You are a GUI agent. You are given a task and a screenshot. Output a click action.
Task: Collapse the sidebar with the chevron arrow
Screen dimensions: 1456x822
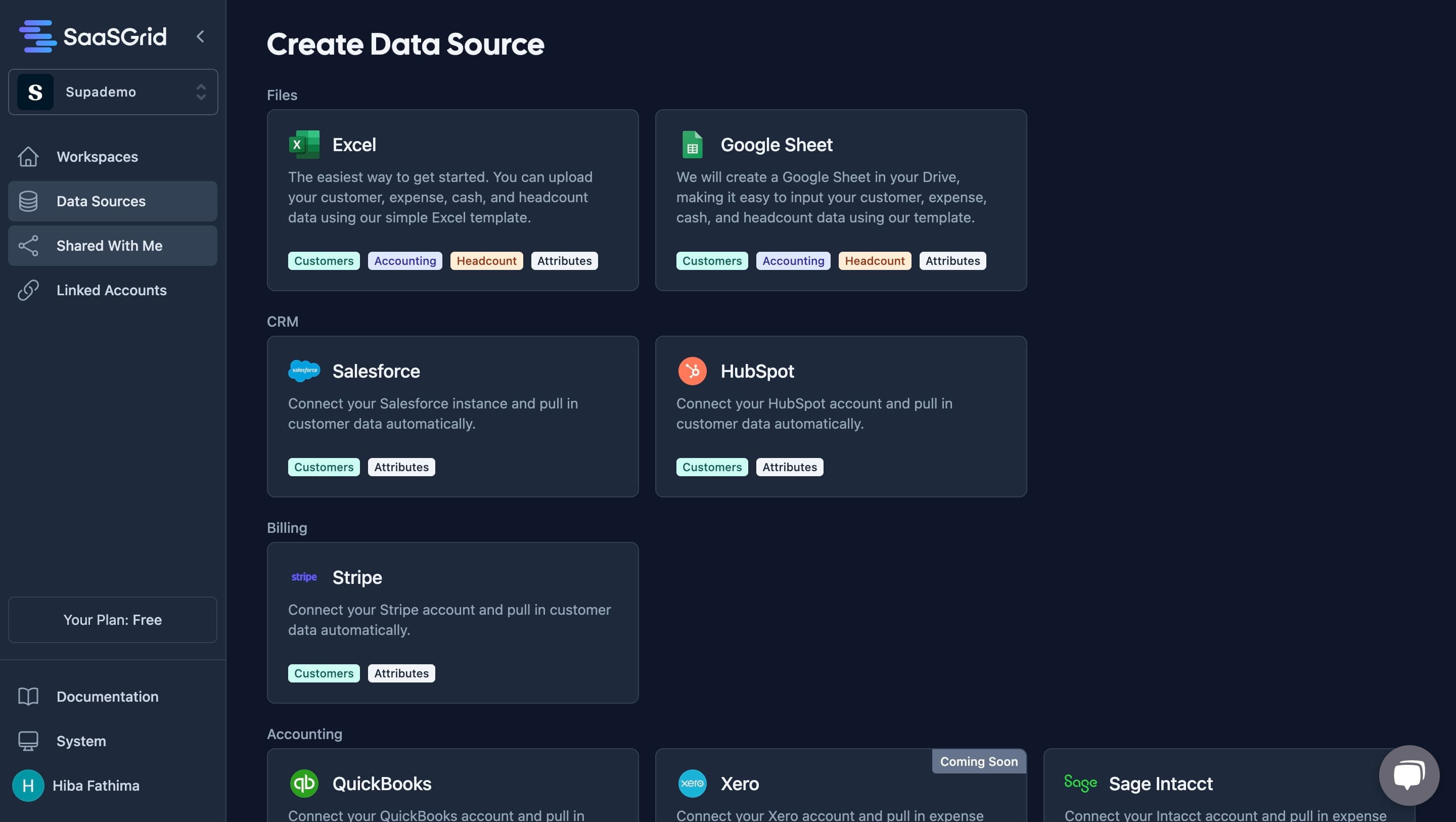click(200, 37)
